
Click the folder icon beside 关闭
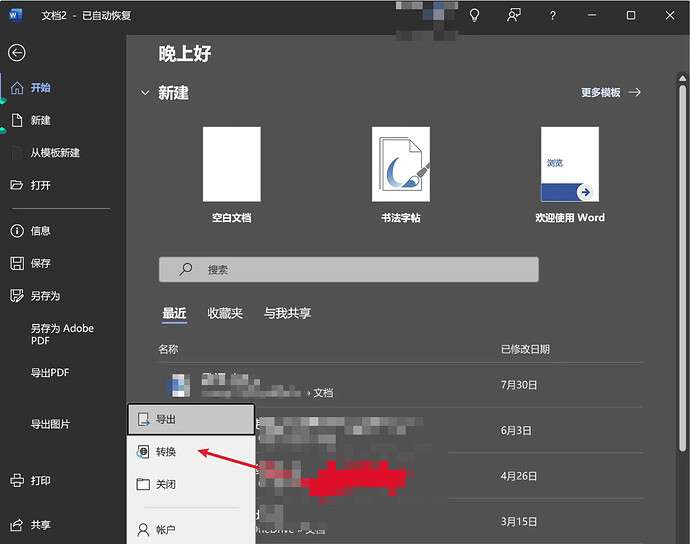click(x=143, y=484)
